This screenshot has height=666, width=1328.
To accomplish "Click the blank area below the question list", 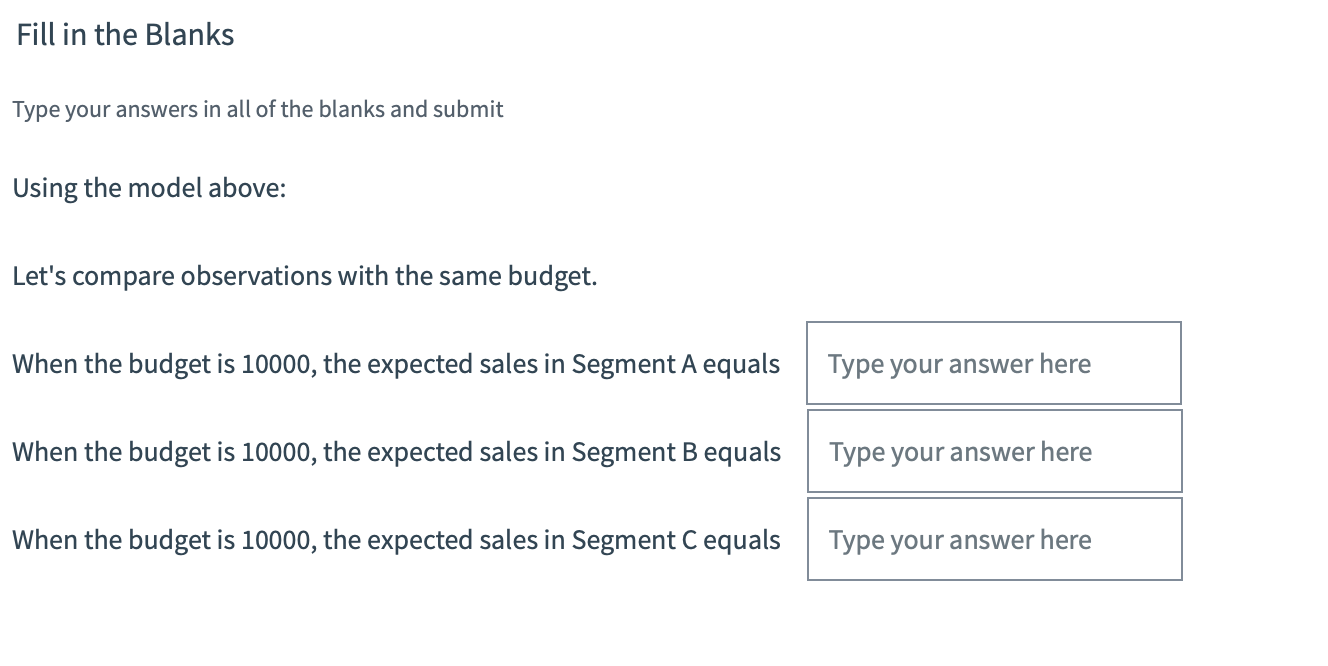I will [x=660, y=630].
